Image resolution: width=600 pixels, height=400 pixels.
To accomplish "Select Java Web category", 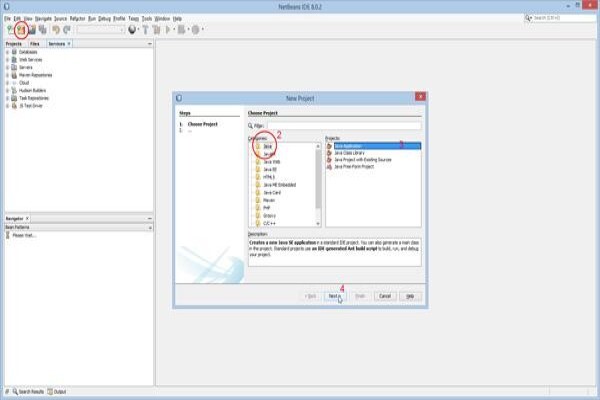I will [272, 162].
